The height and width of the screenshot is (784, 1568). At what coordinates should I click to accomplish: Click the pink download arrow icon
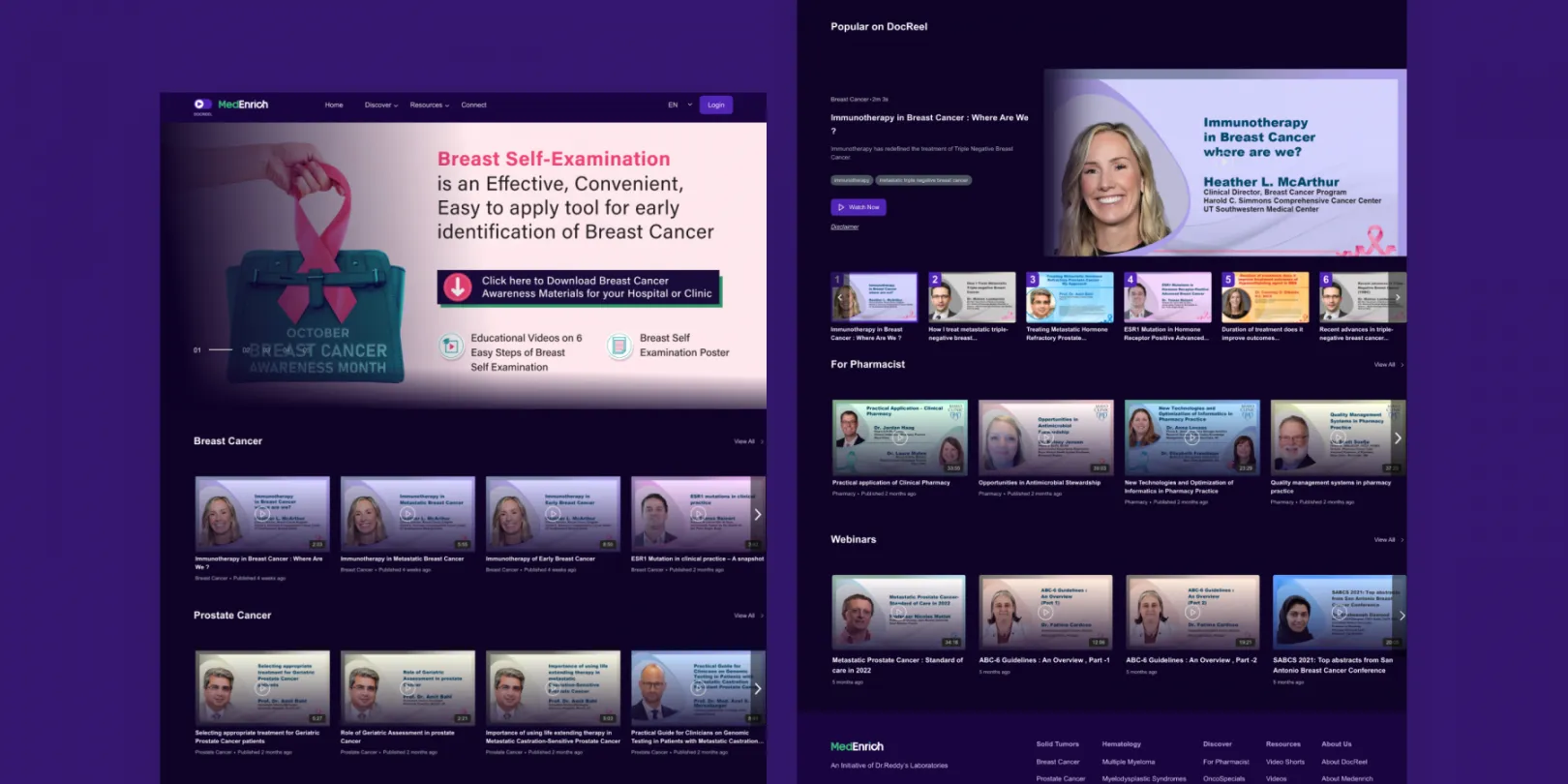[457, 287]
